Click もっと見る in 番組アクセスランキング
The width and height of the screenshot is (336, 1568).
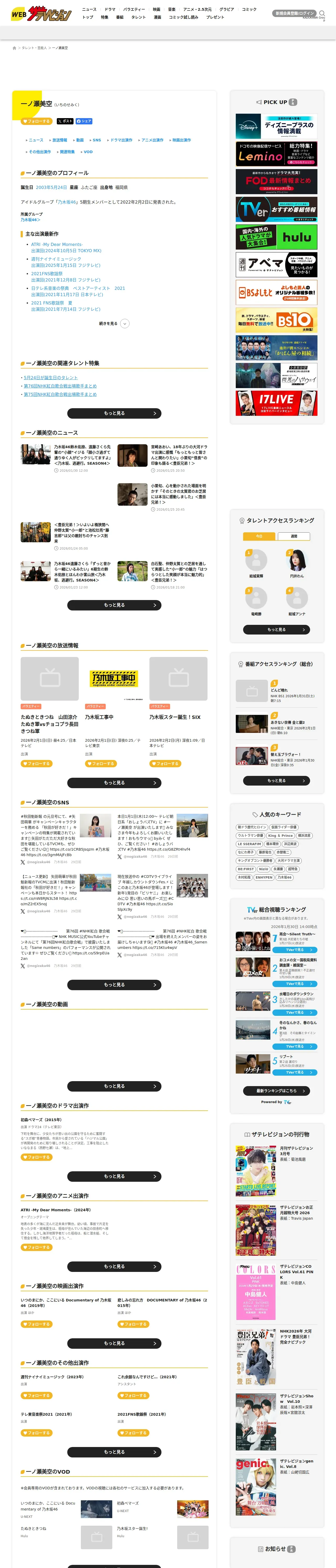(276, 780)
